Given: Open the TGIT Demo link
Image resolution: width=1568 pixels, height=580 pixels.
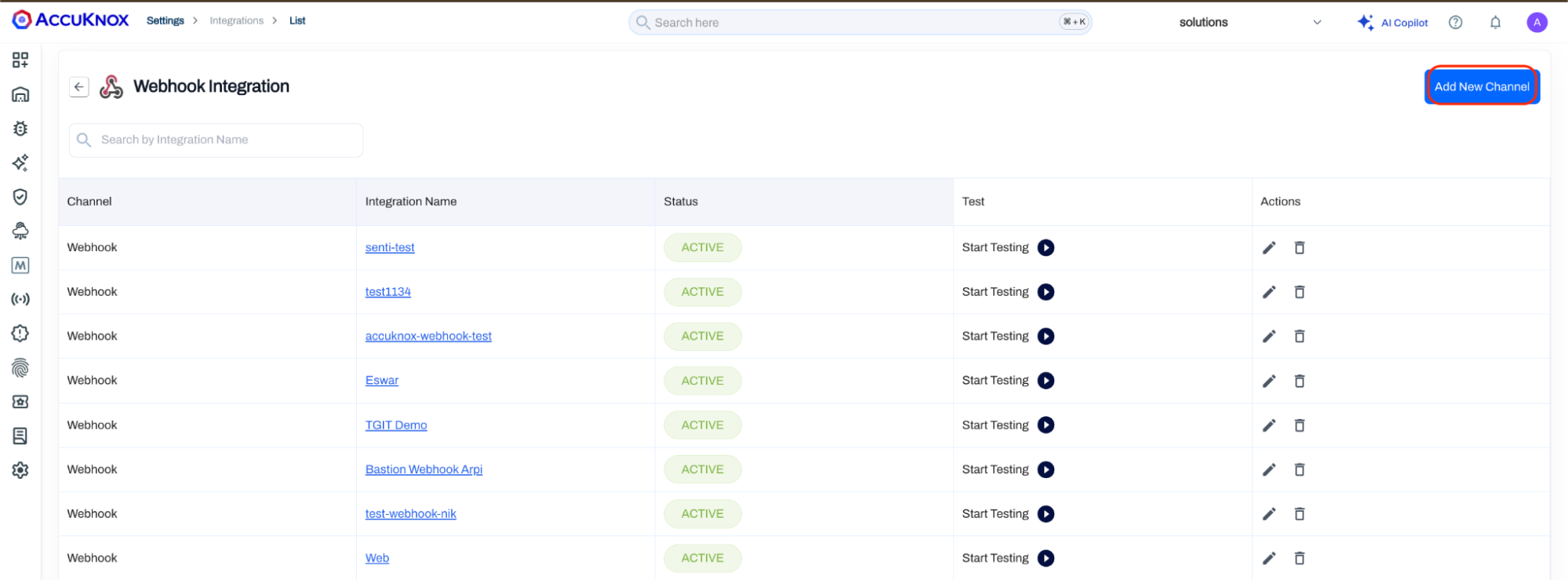Looking at the screenshot, I should click(x=396, y=425).
